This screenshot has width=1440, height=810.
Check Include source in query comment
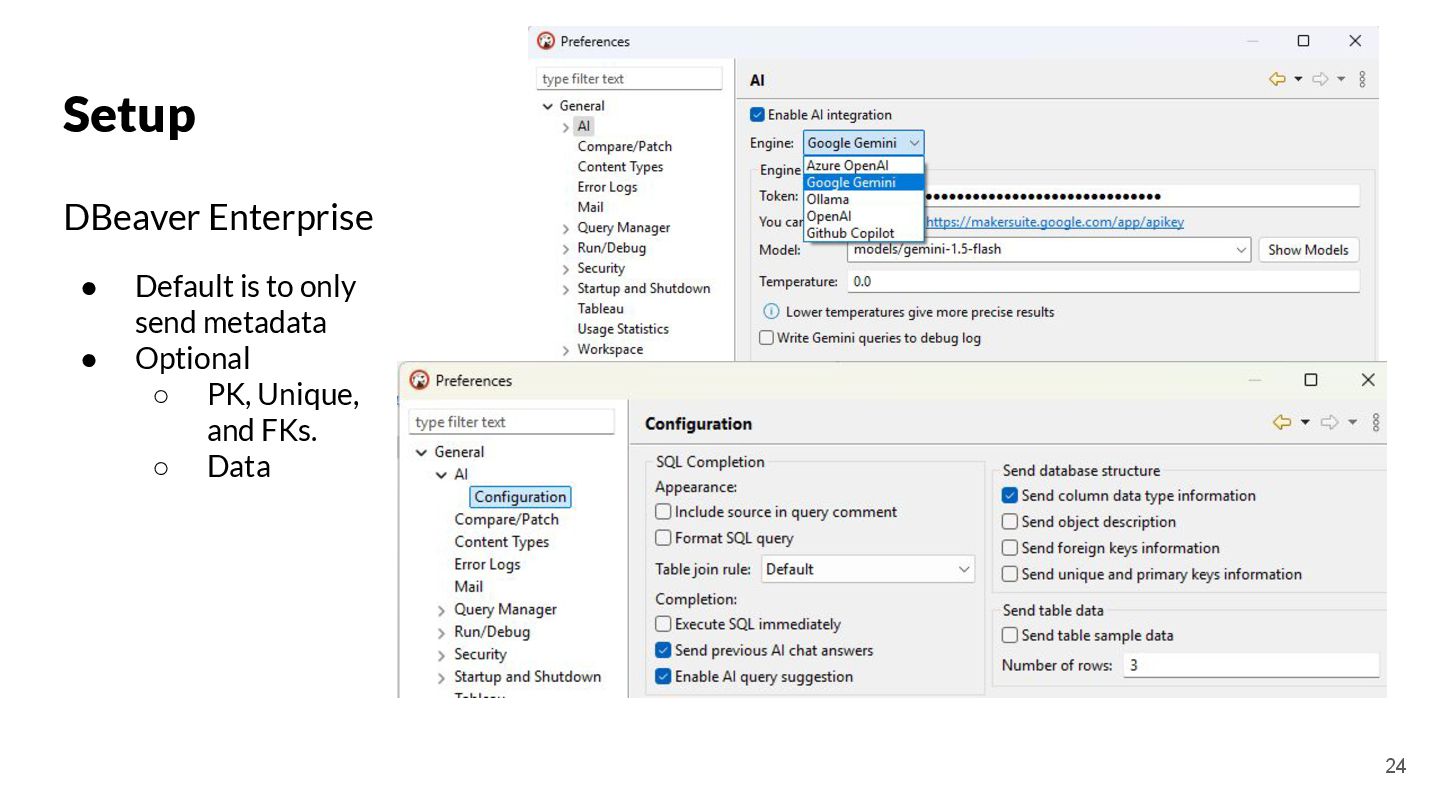[x=663, y=512]
